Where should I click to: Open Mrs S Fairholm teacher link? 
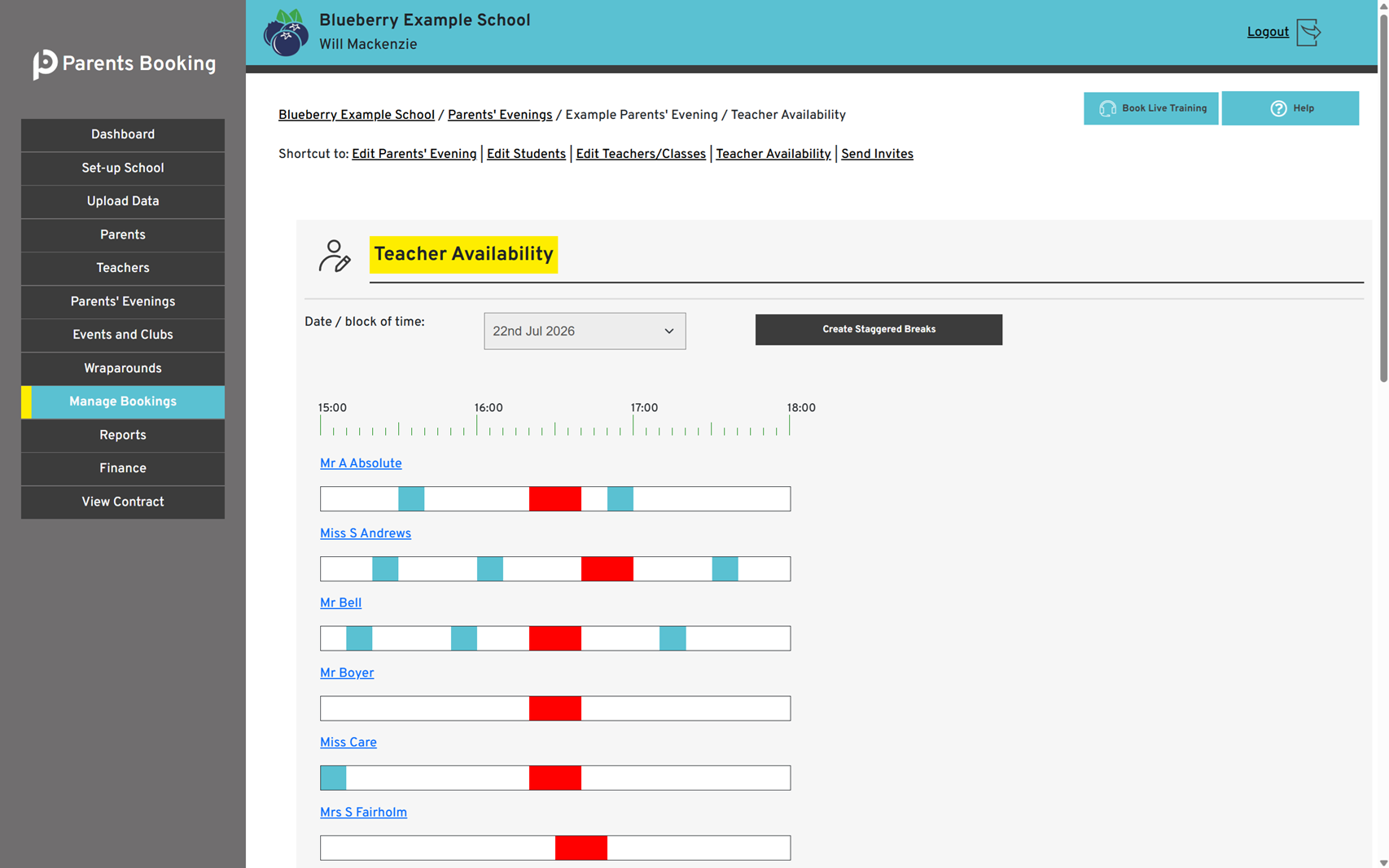363,813
